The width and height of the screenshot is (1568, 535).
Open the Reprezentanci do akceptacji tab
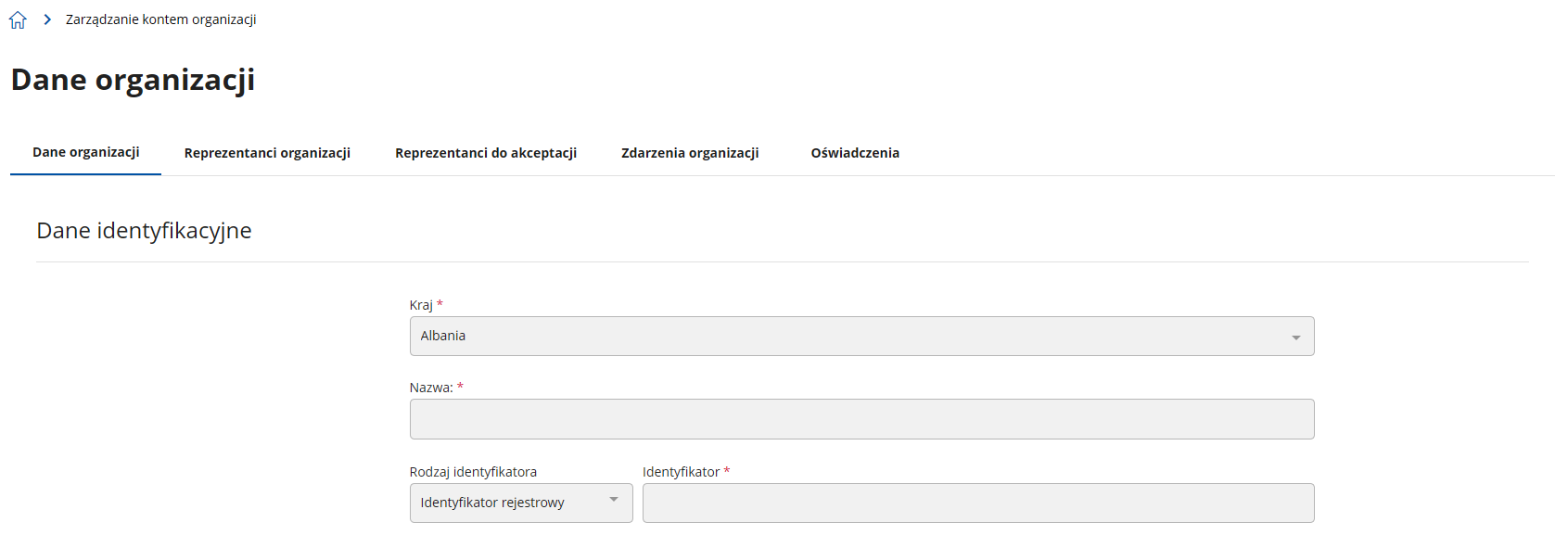486,153
